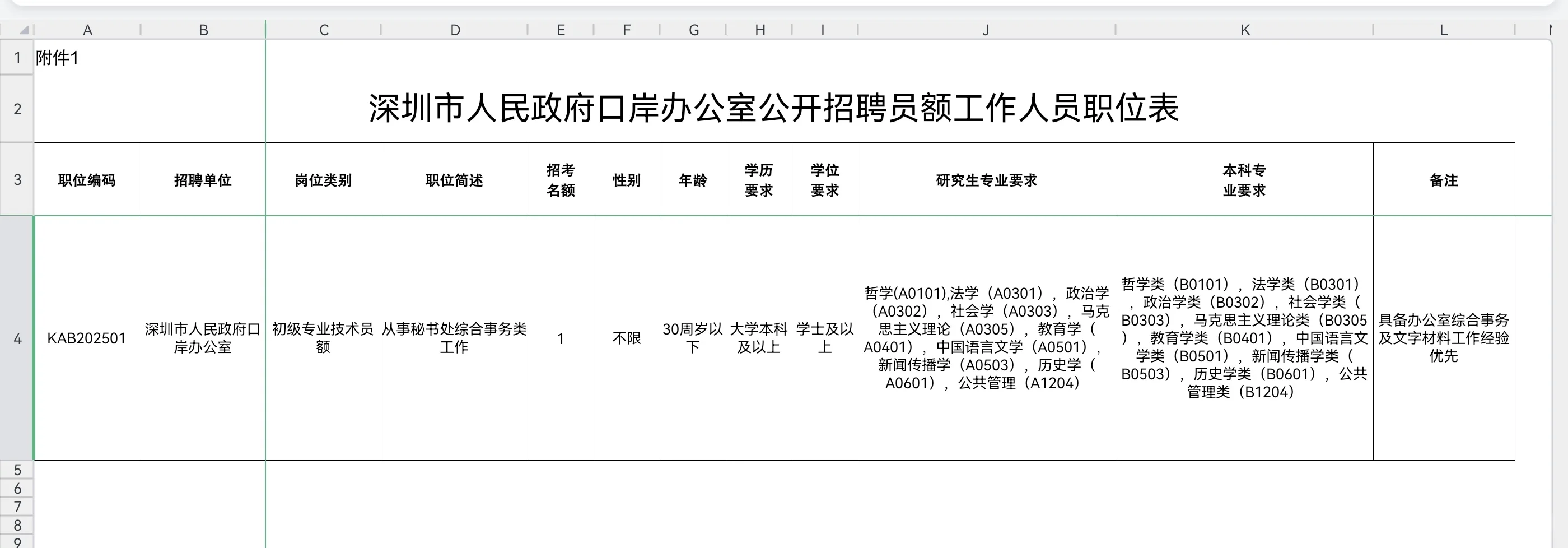Click the 年龄 header cell
The height and width of the screenshot is (548, 1568).
coord(693,180)
